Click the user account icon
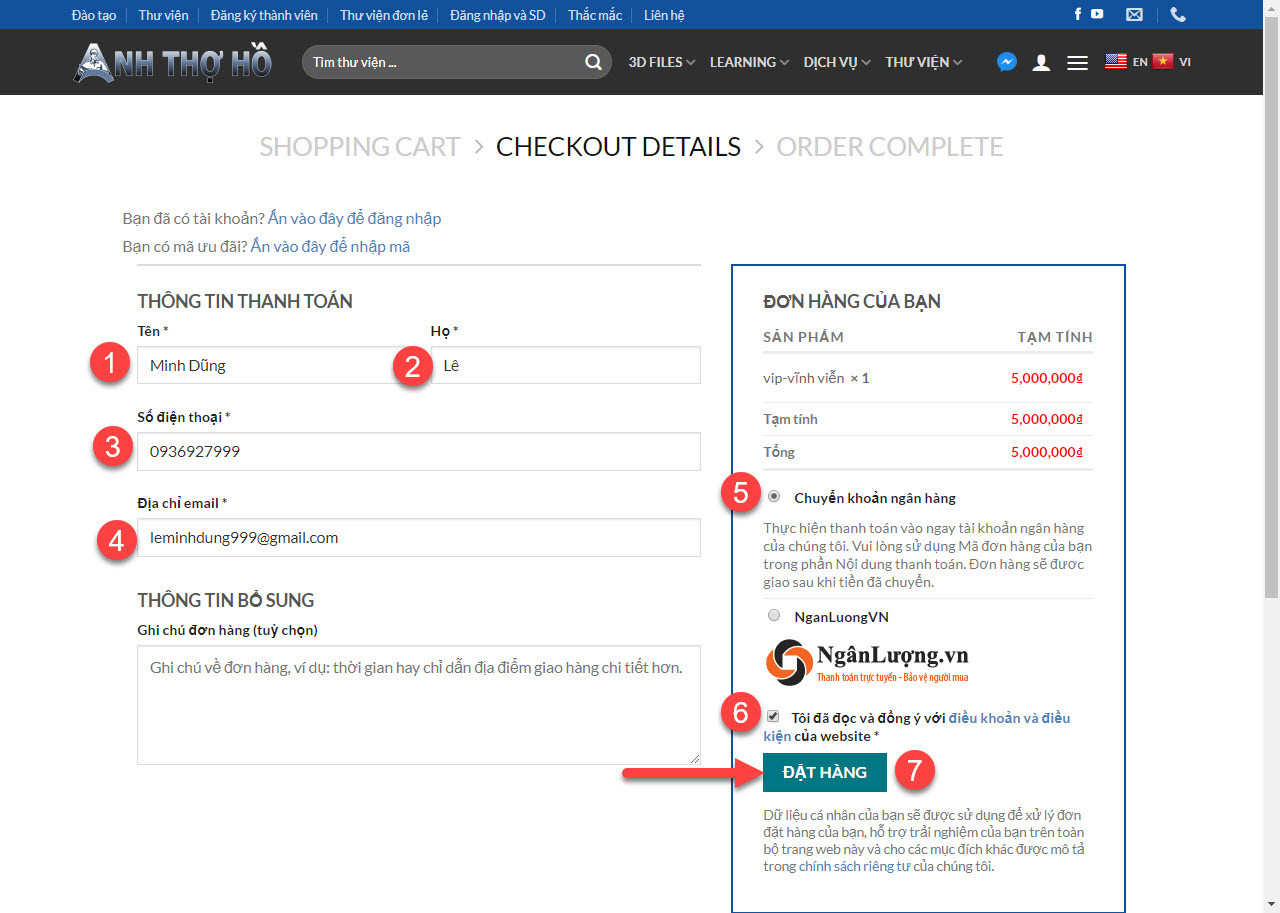 pyautogui.click(x=1041, y=62)
